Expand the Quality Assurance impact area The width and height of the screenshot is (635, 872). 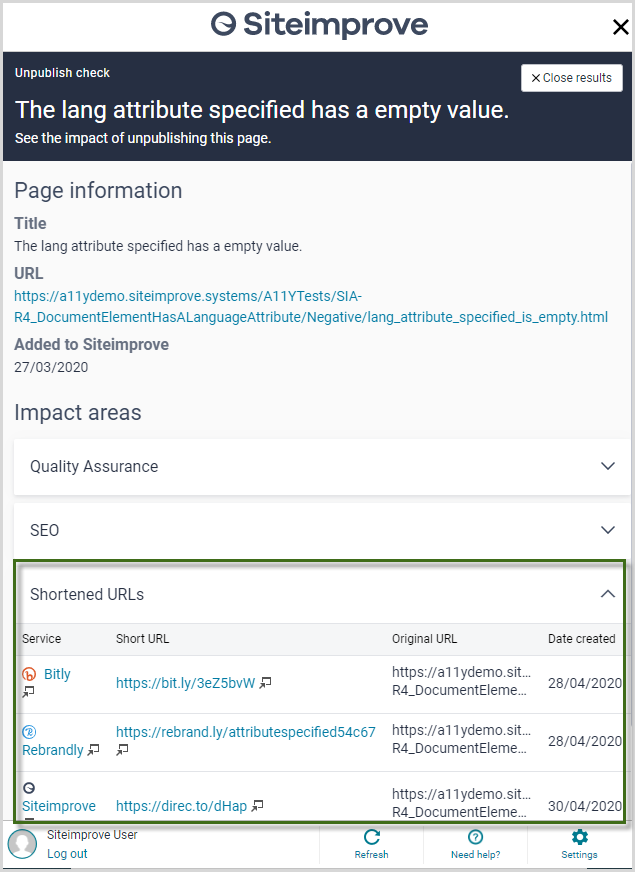point(322,466)
